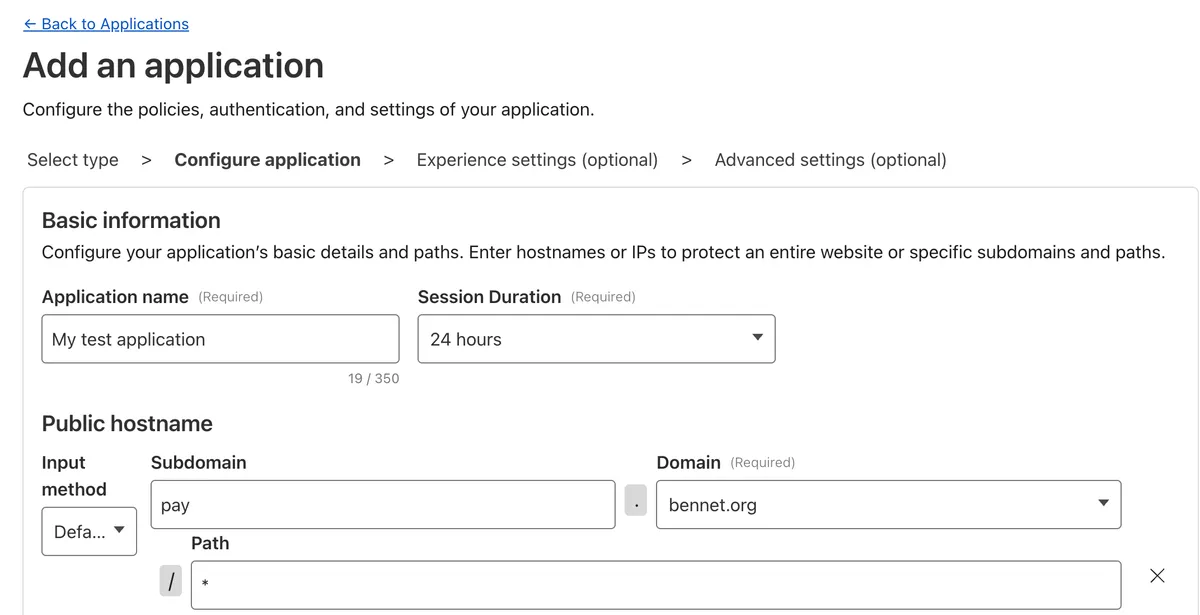The width and height of the screenshot is (1200, 615).
Task: Click the "Configure application" breadcrumb step
Action: [x=267, y=159]
